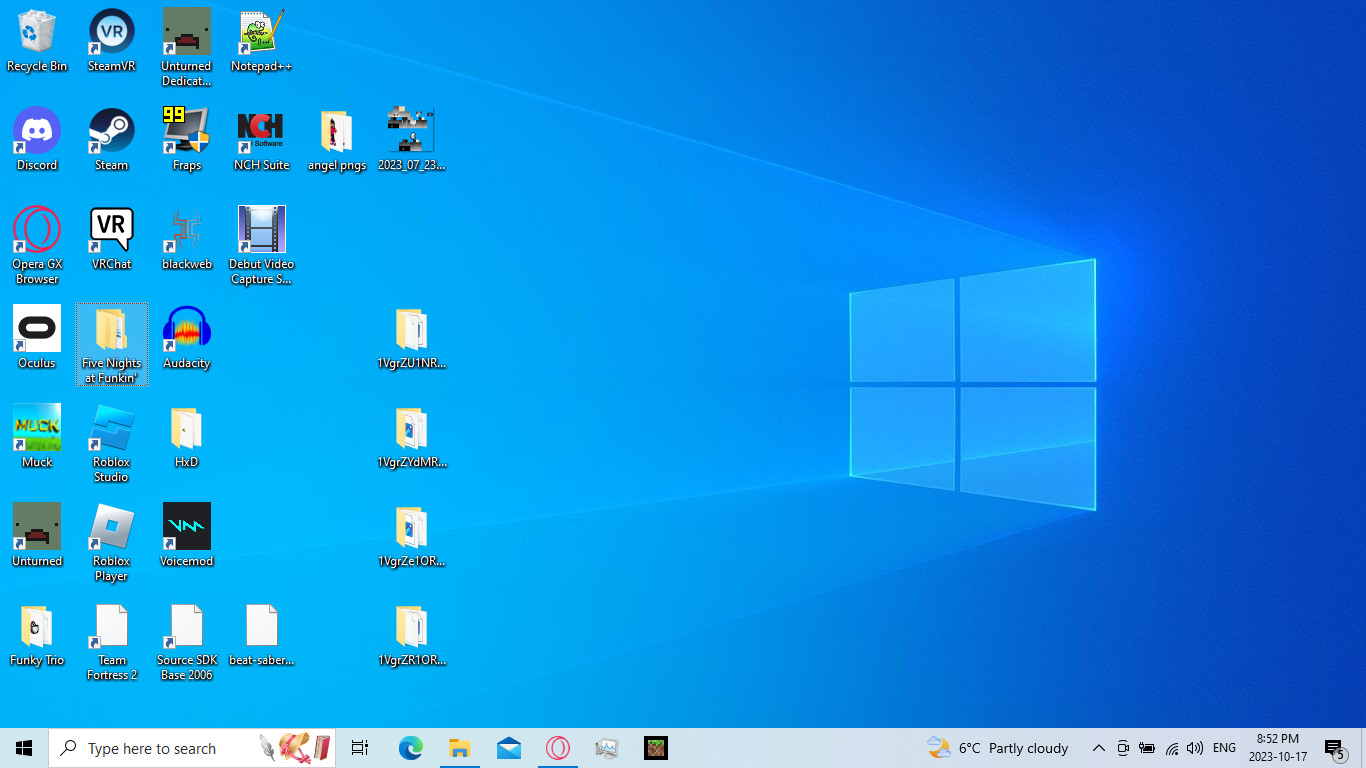Select the 1VgrZU1NR folder

pyautogui.click(x=411, y=338)
